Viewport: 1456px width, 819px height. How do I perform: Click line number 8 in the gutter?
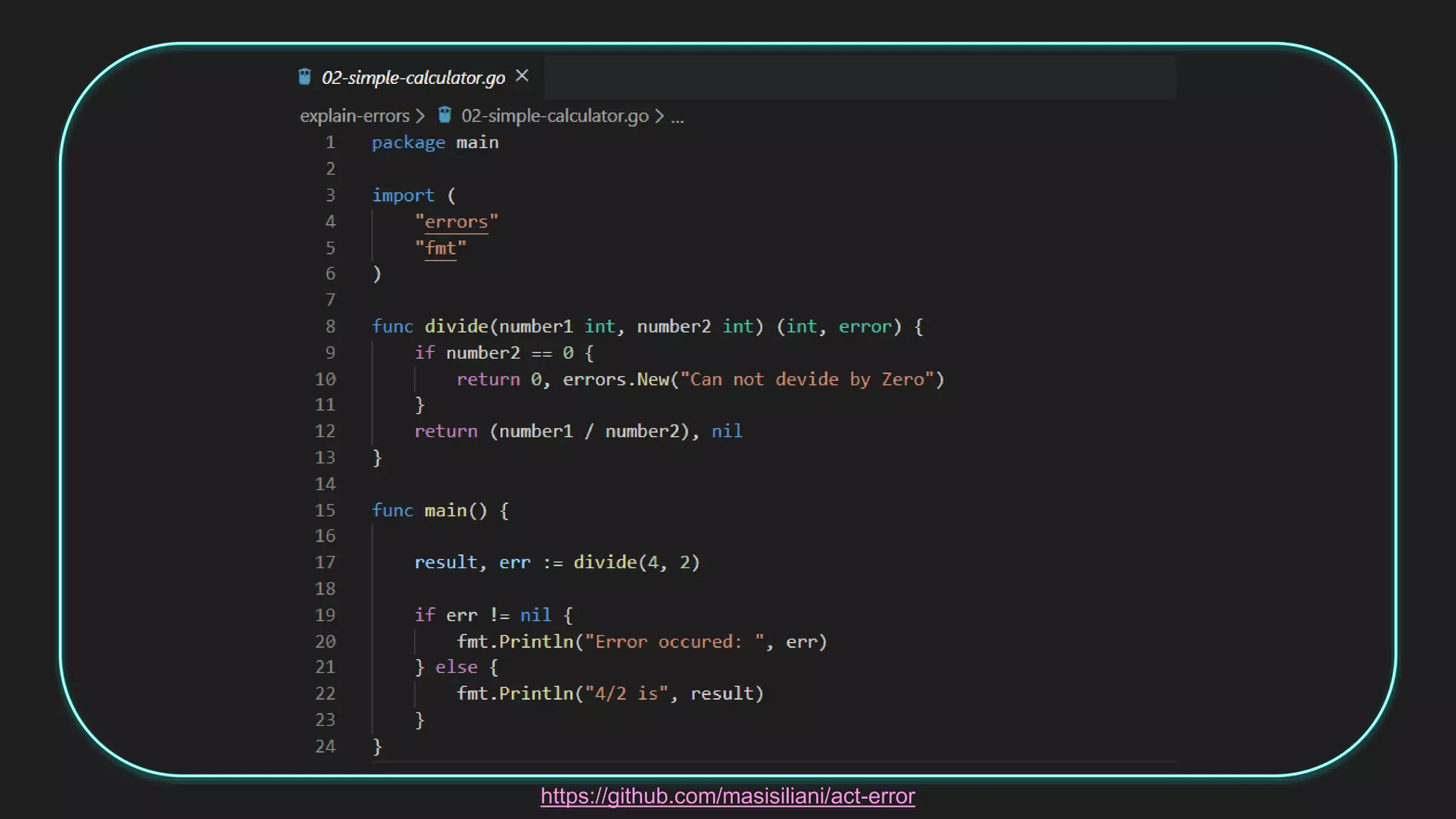pyautogui.click(x=331, y=327)
